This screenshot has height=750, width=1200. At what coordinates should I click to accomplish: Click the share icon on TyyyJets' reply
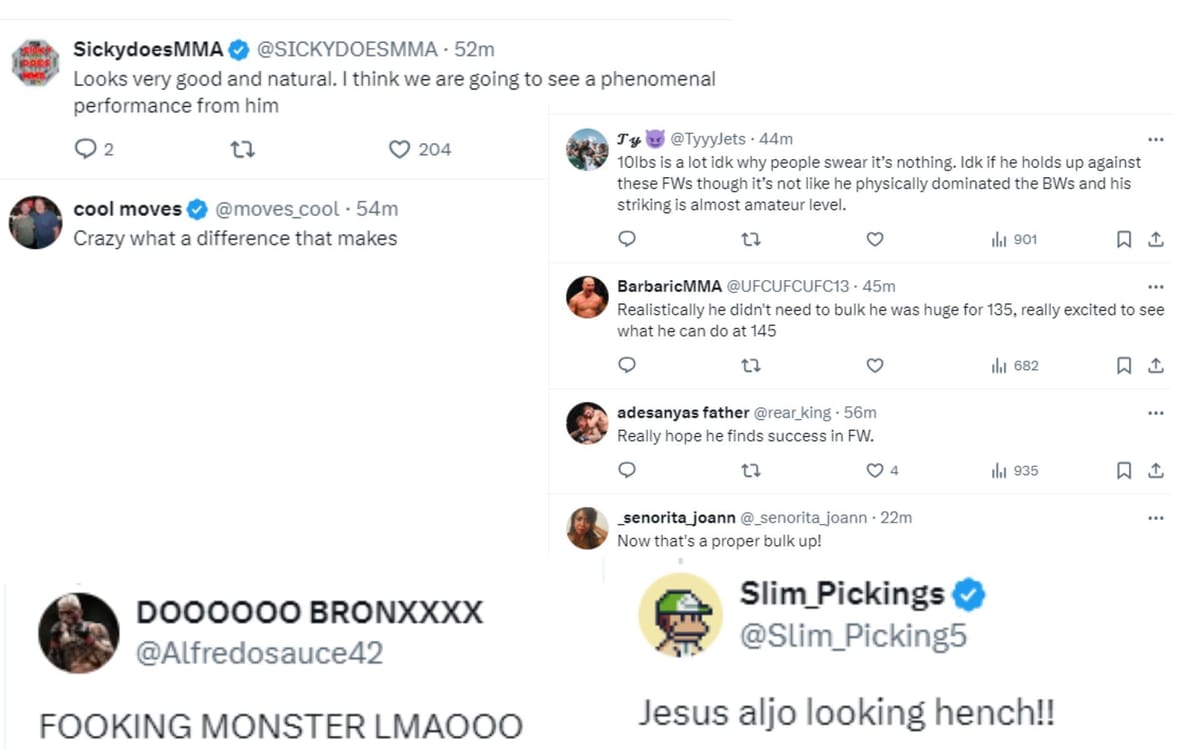(1156, 239)
